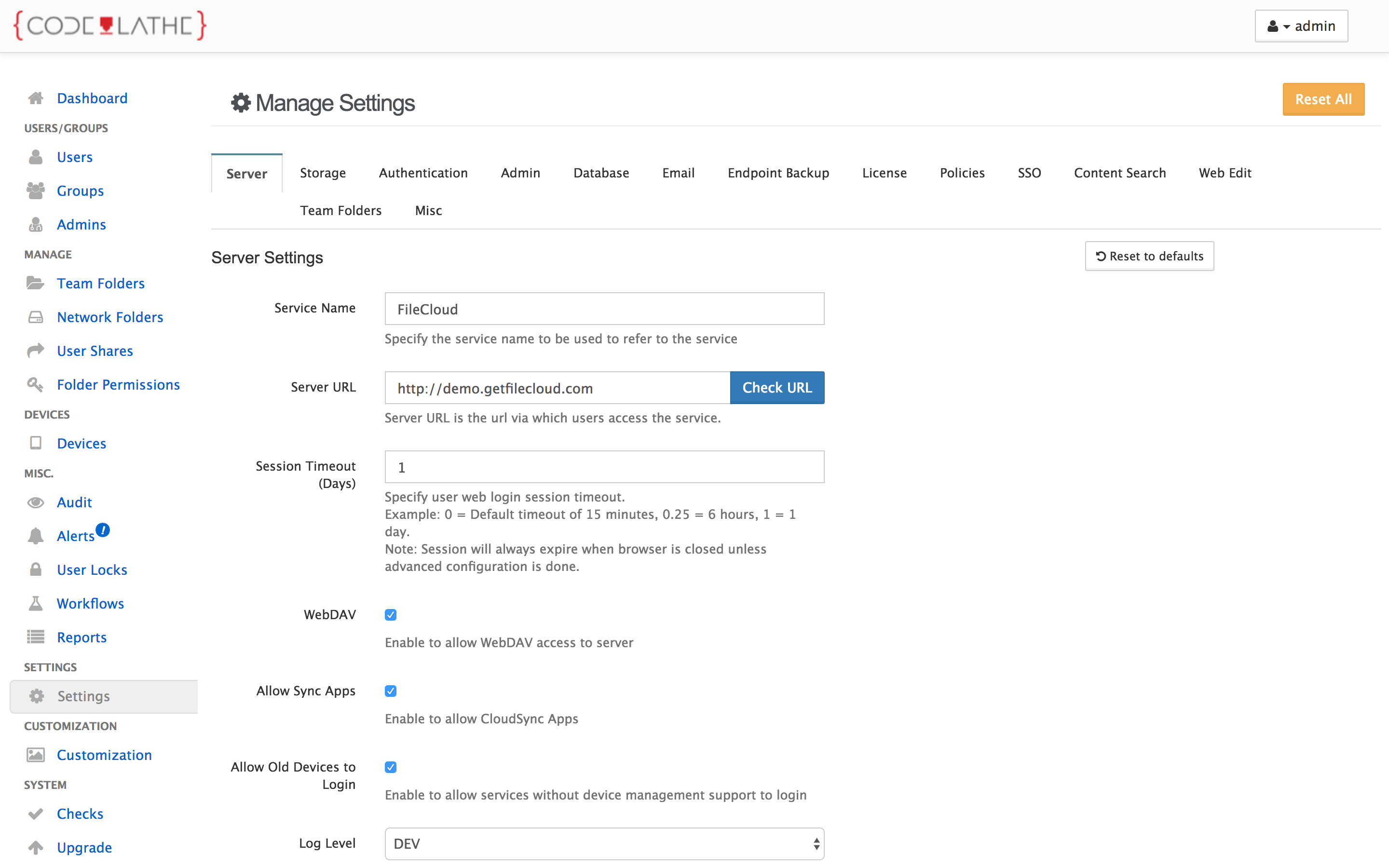Click the orange Reset All button
This screenshot has width=1389, height=868.
(1323, 99)
